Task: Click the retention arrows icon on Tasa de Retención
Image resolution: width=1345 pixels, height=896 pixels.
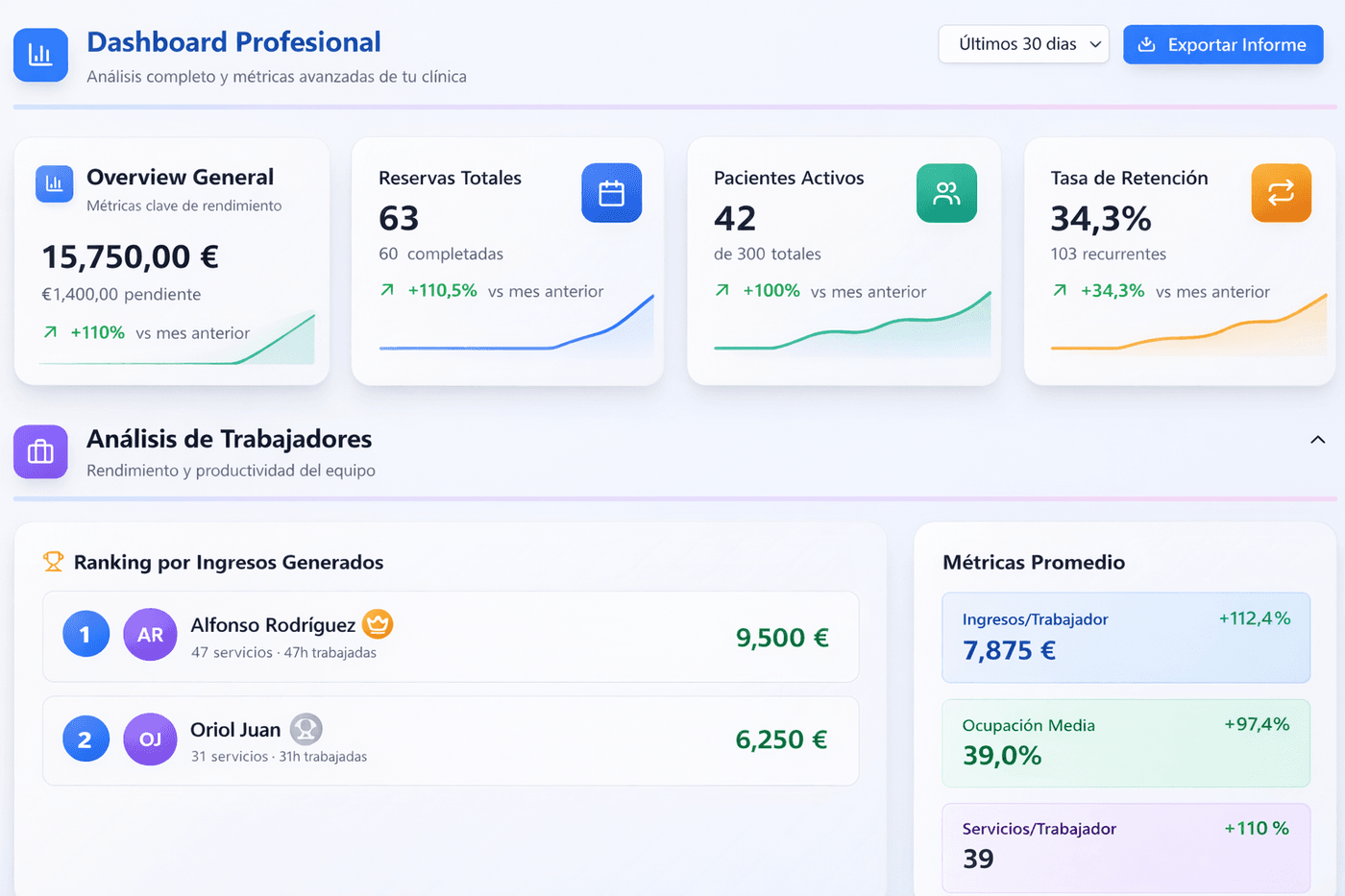Action: click(1282, 193)
